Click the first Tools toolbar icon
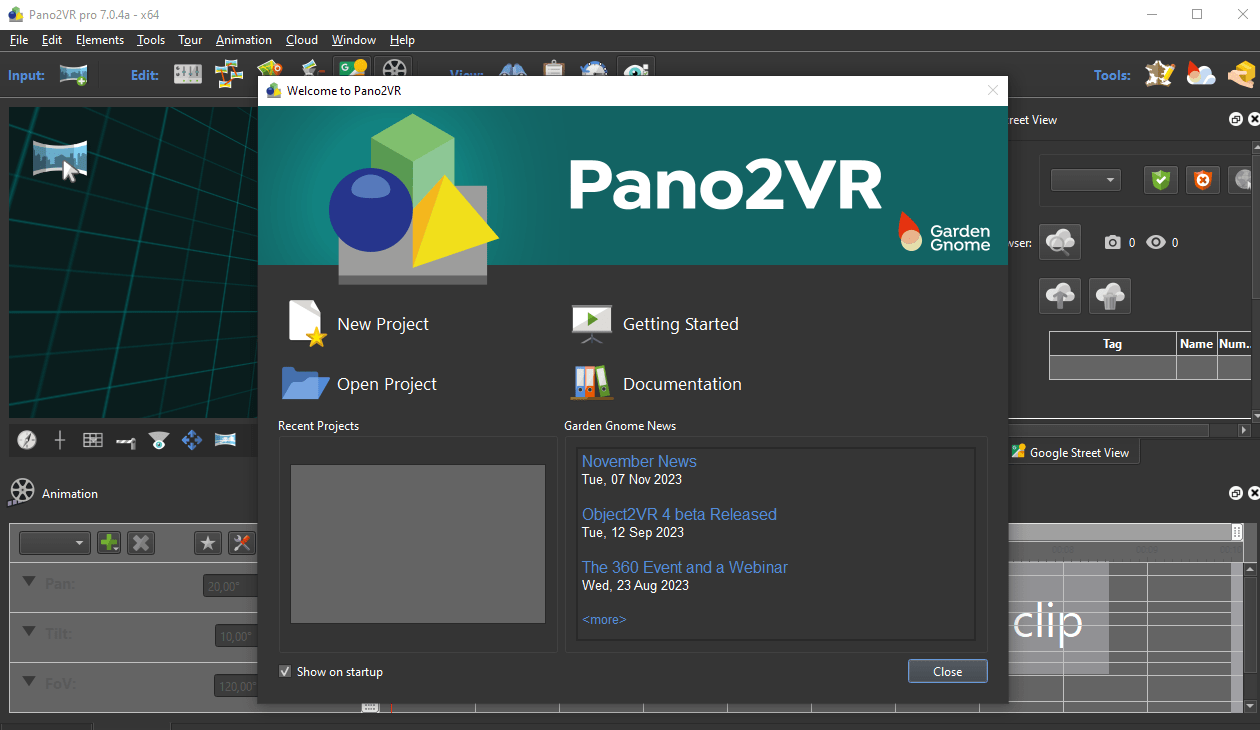1260x730 pixels. pyautogui.click(x=1160, y=74)
